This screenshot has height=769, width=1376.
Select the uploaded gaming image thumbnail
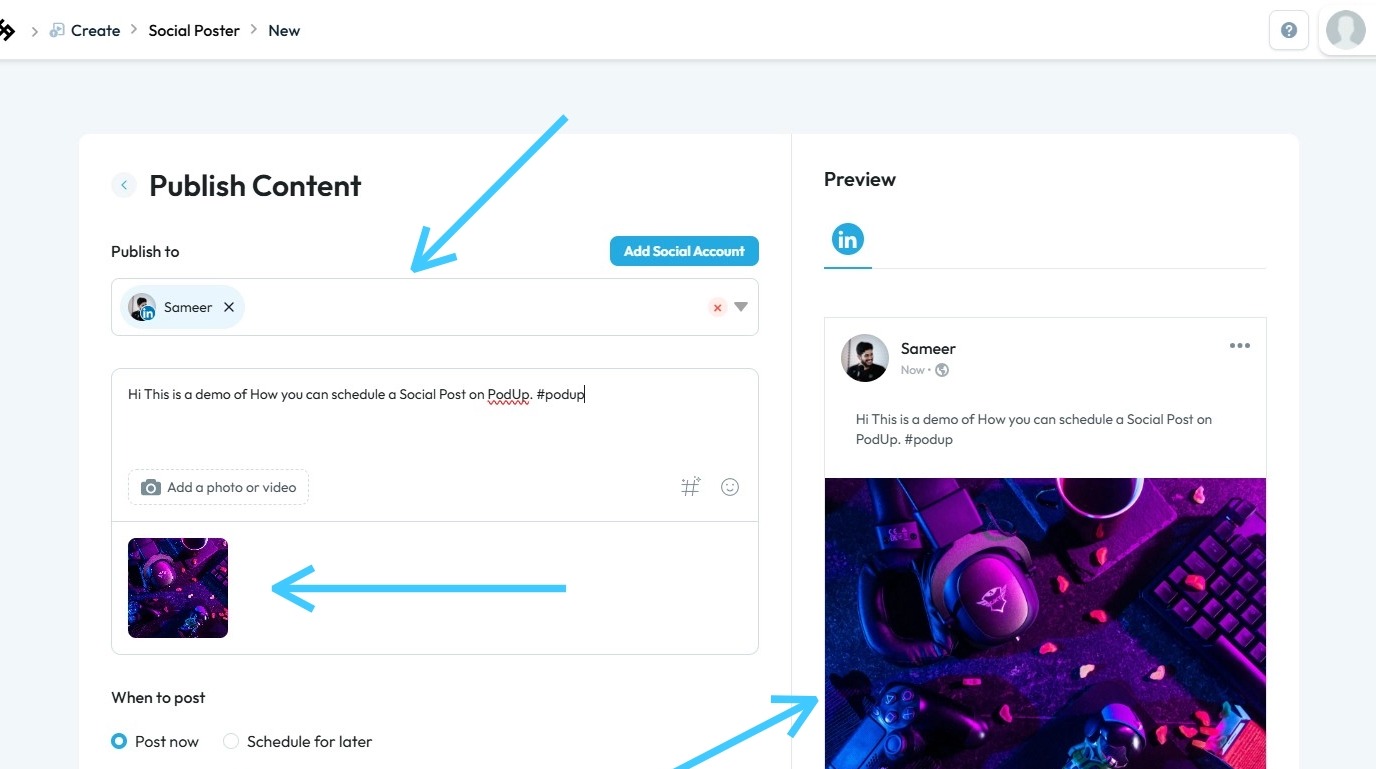click(x=178, y=588)
